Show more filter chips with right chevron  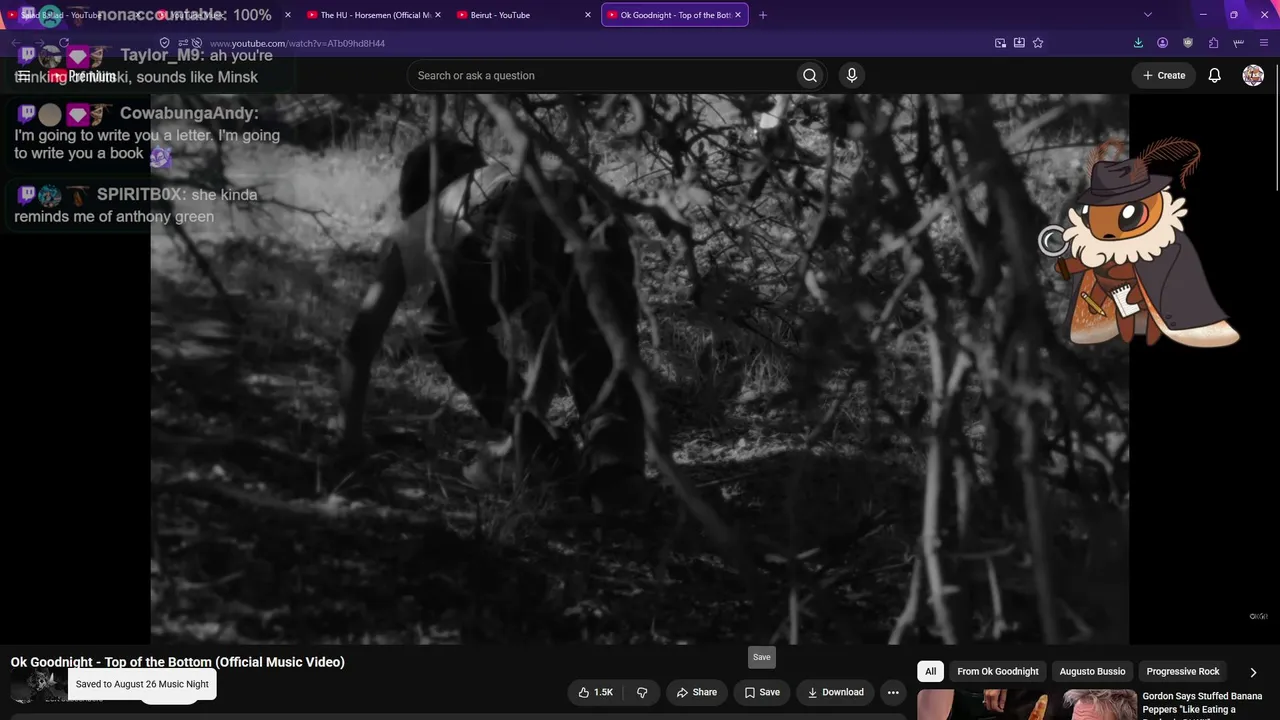click(1253, 672)
